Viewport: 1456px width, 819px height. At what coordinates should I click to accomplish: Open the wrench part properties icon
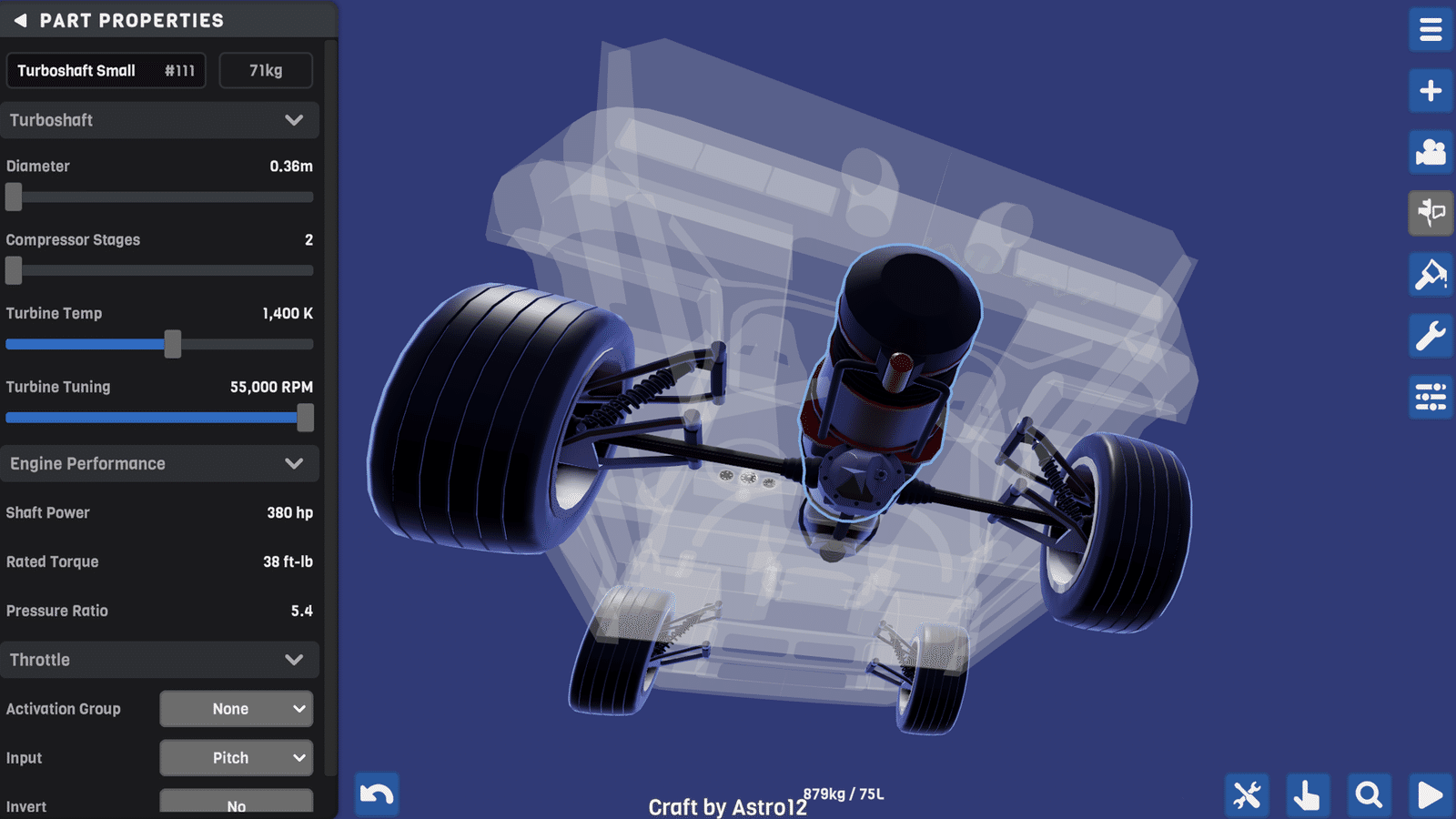pyautogui.click(x=1431, y=336)
